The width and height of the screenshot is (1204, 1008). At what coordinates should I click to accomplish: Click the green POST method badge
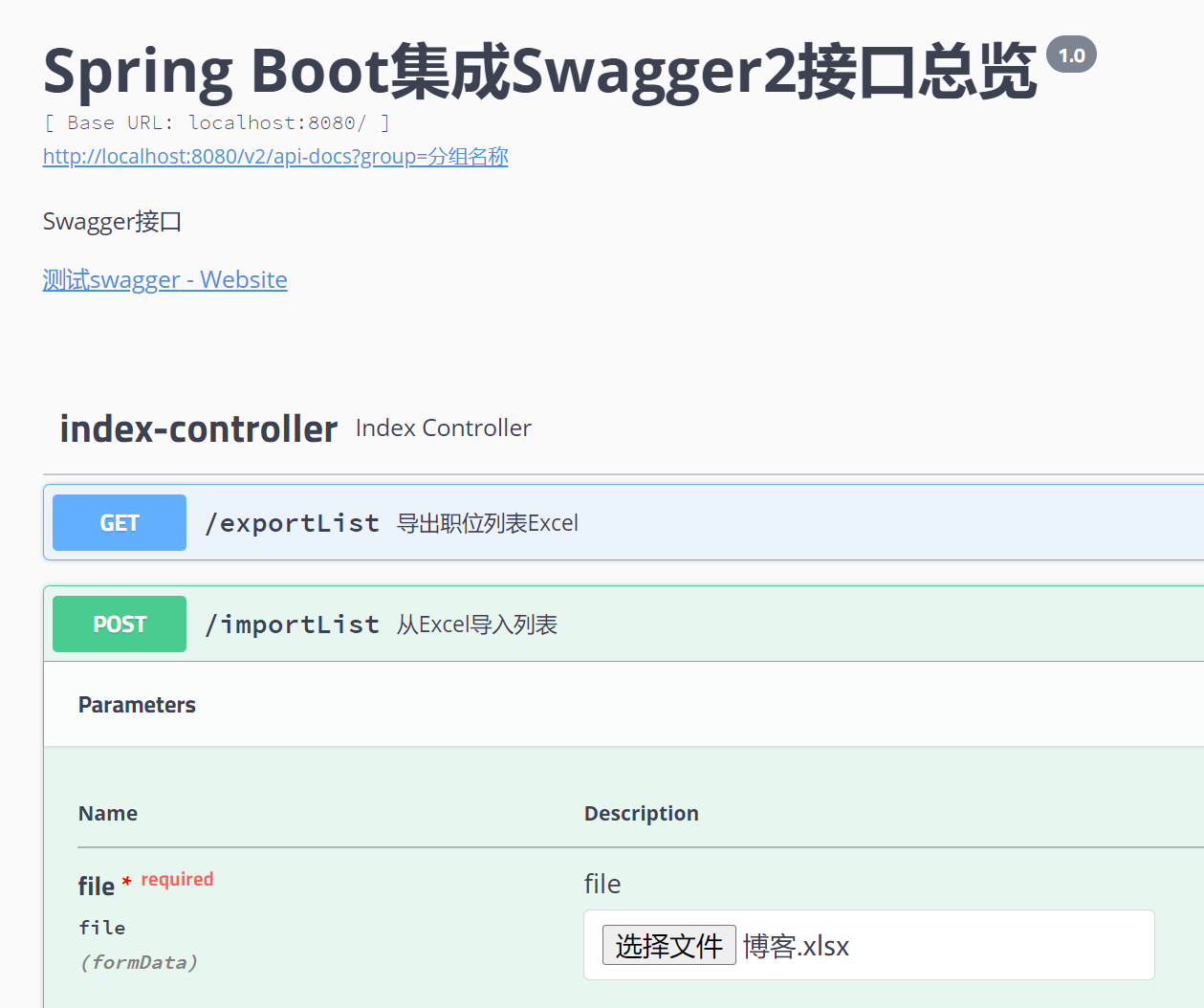click(x=120, y=625)
